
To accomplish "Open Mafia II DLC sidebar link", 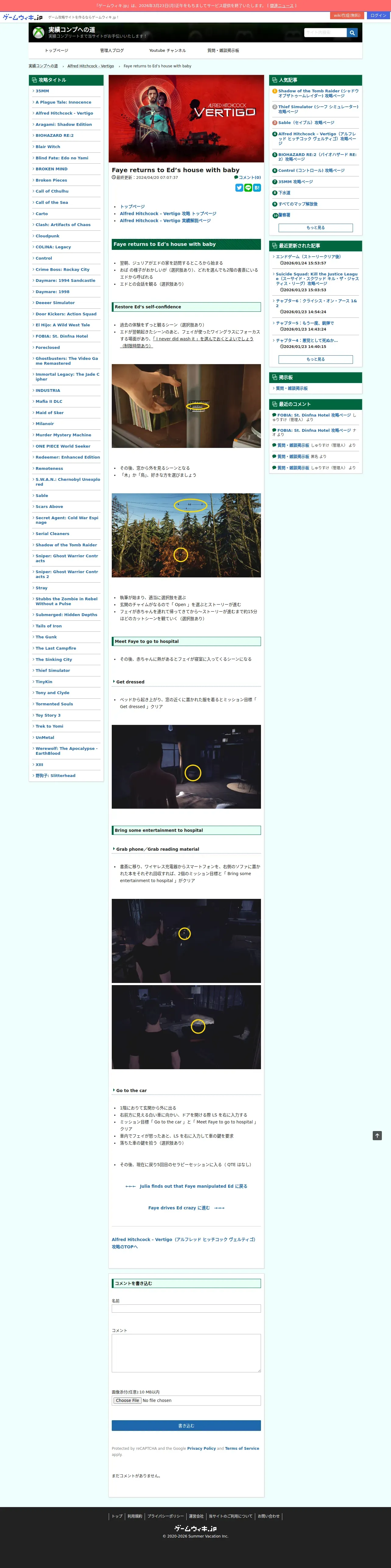I will coord(49,401).
